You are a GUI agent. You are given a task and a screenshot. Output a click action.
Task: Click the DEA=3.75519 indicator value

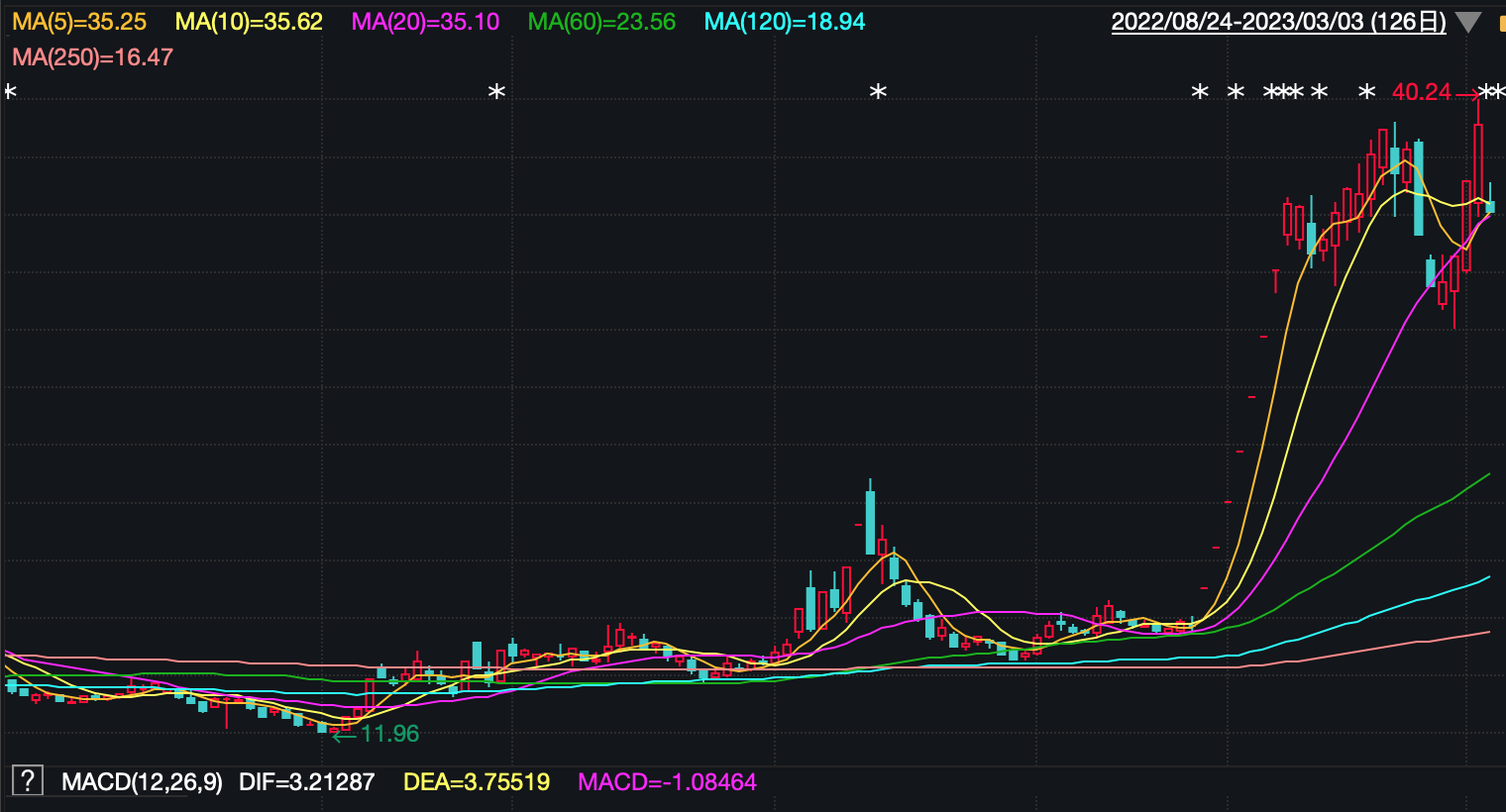(x=476, y=782)
